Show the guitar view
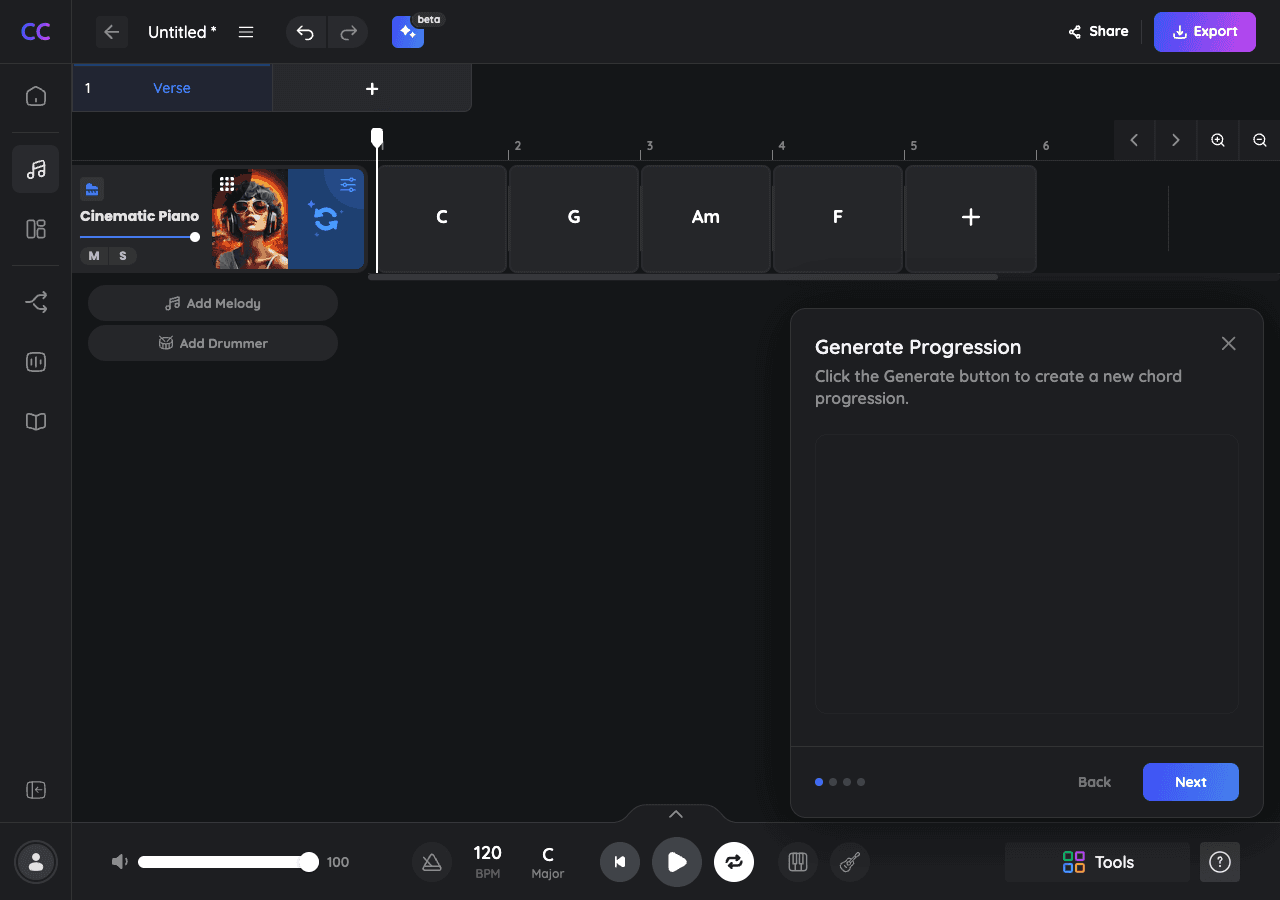1280x900 pixels. click(850, 862)
